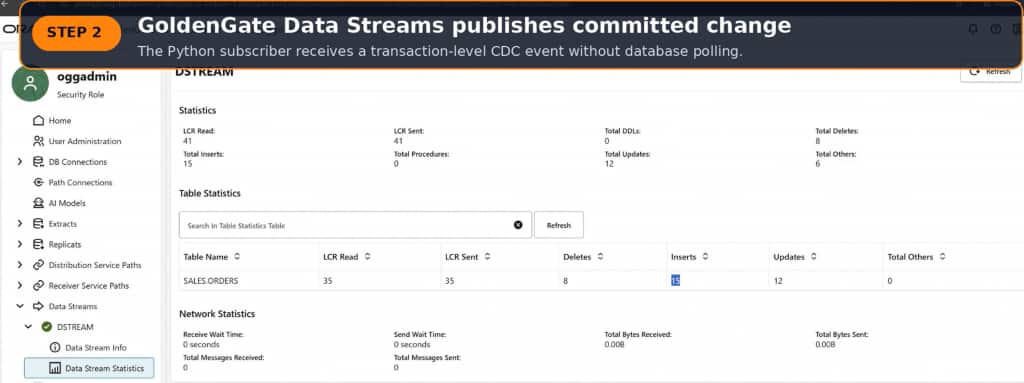Click the Total Inserts statistic value
Viewport: 1024px width, 383px height.
click(187, 164)
